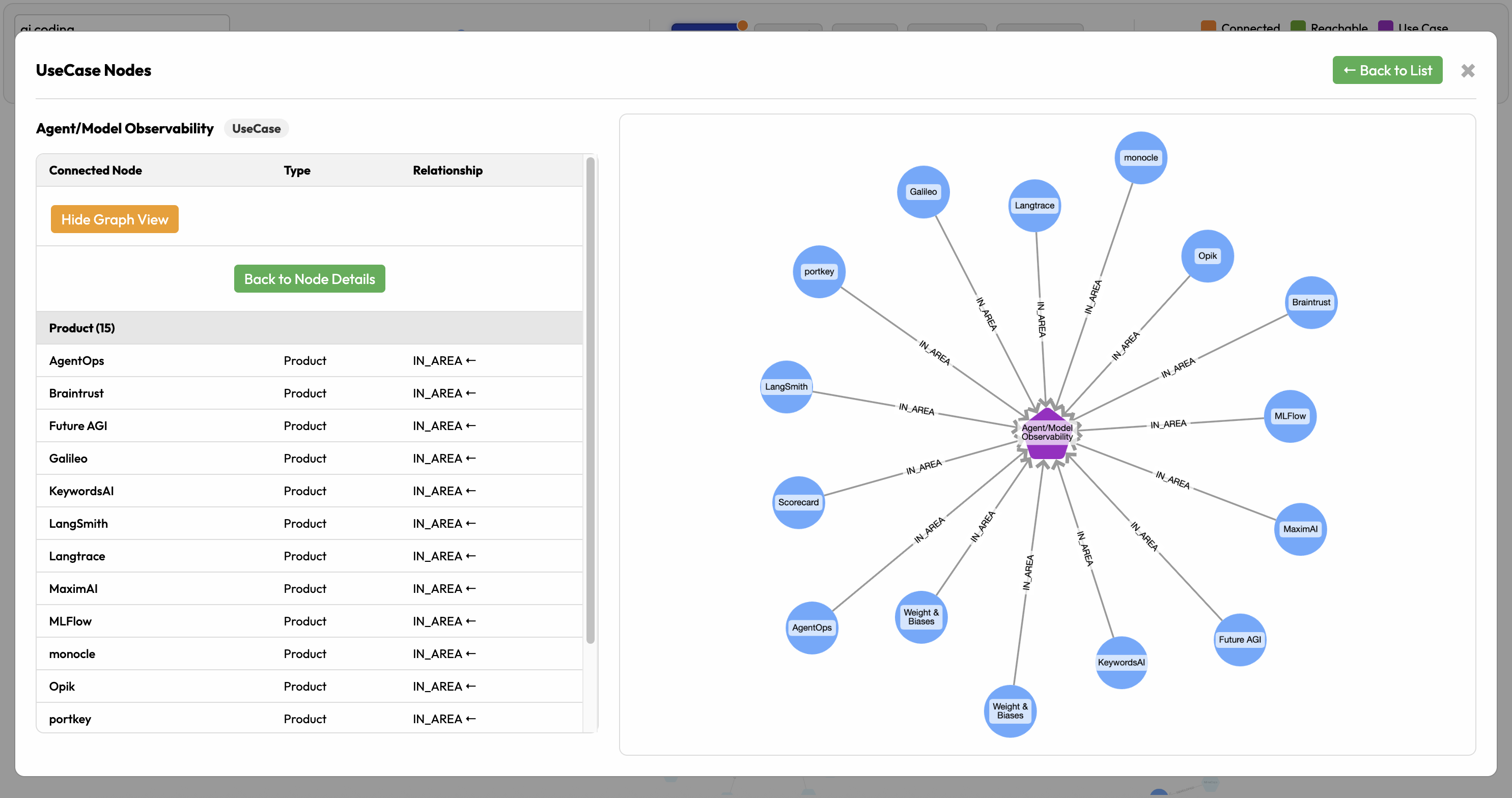Click IN_AREA relationship in Braintrust row

click(444, 393)
